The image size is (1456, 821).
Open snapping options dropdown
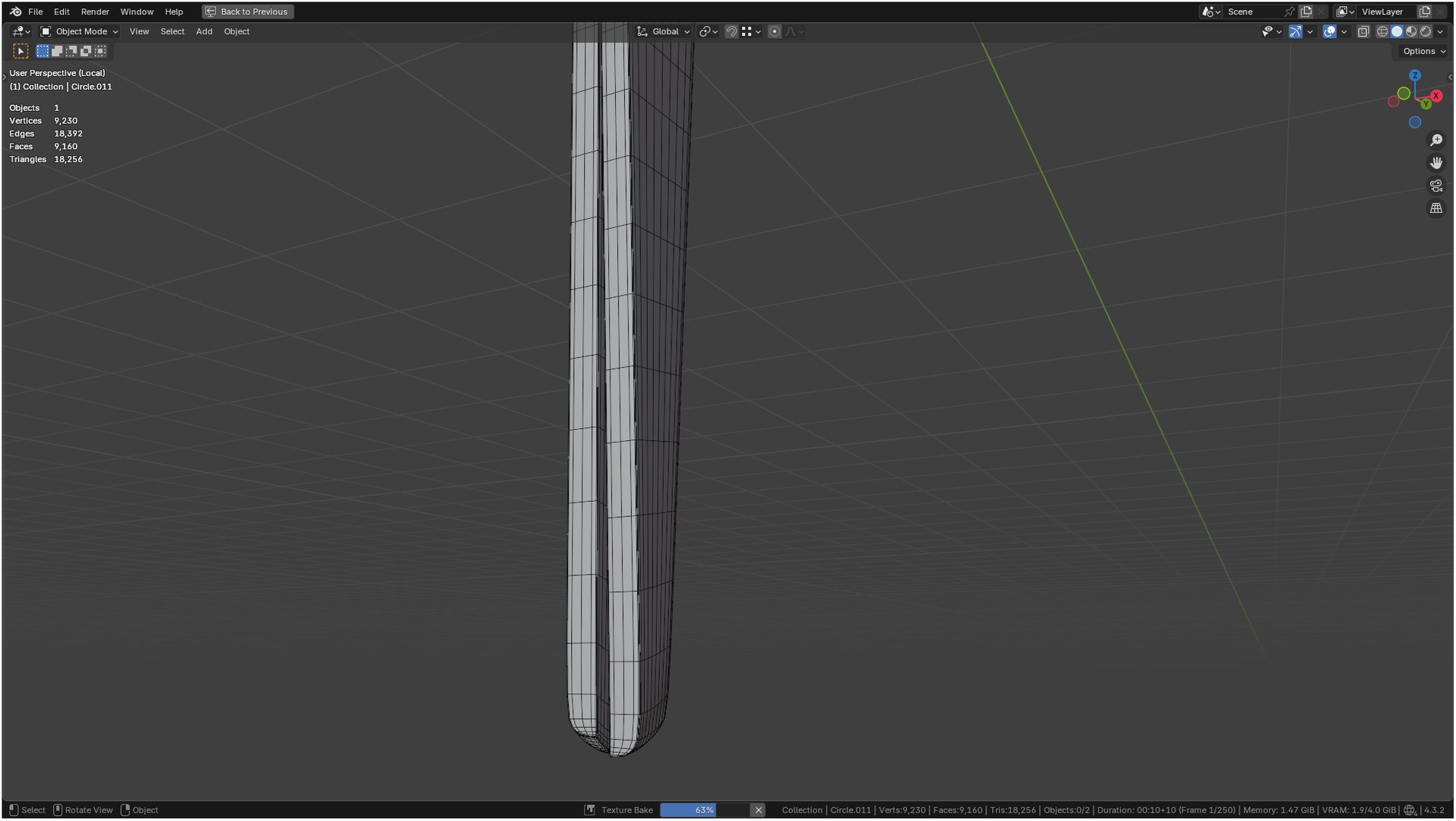click(751, 31)
